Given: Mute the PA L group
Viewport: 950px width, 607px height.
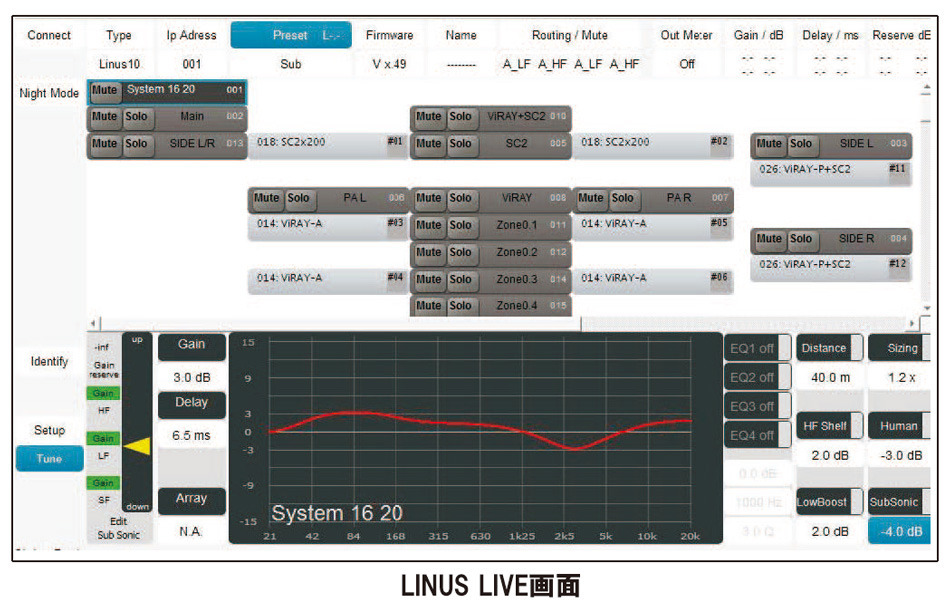Looking at the screenshot, I should pyautogui.click(x=267, y=199).
